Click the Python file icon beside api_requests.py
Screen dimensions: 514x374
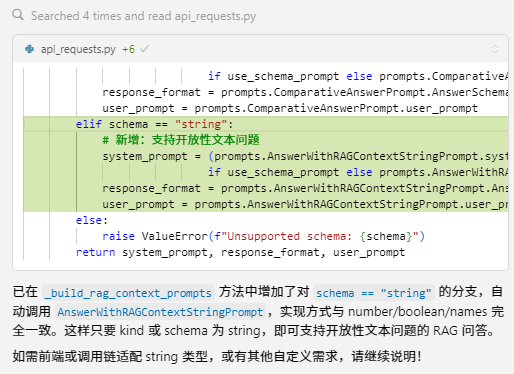pos(30,49)
